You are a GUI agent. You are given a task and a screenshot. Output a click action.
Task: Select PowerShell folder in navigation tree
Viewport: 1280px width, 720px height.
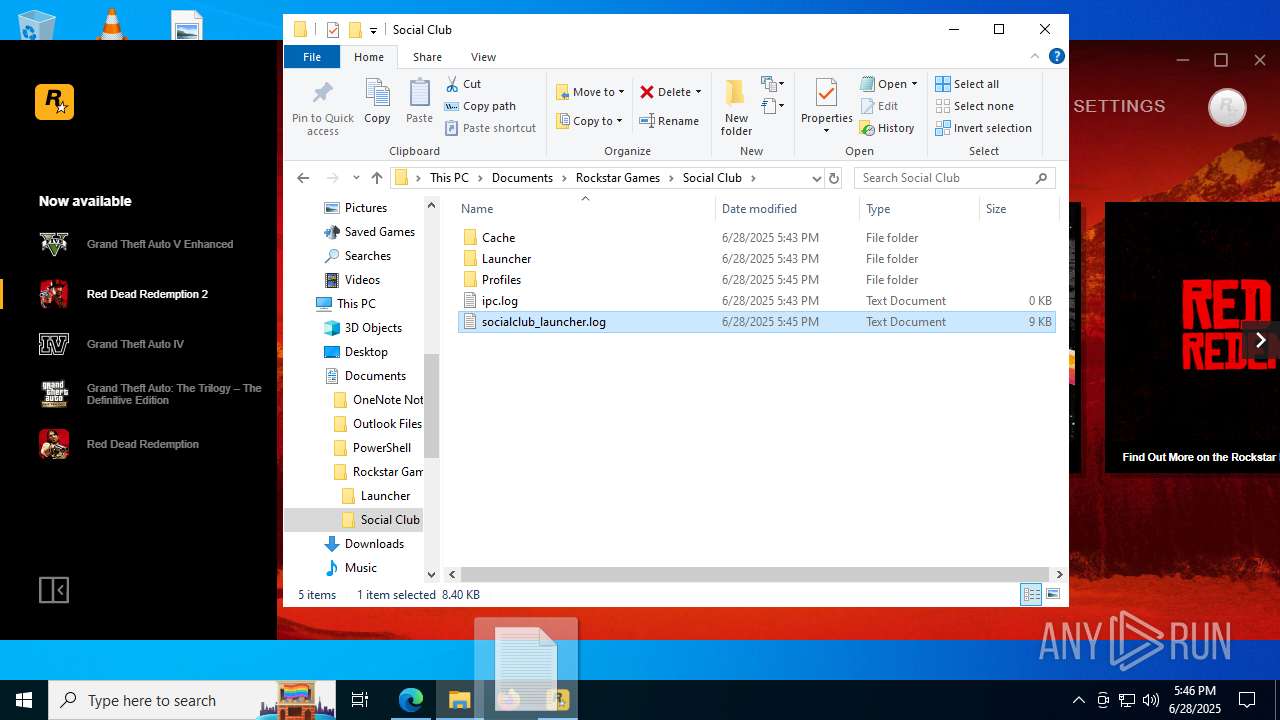tap(381, 448)
